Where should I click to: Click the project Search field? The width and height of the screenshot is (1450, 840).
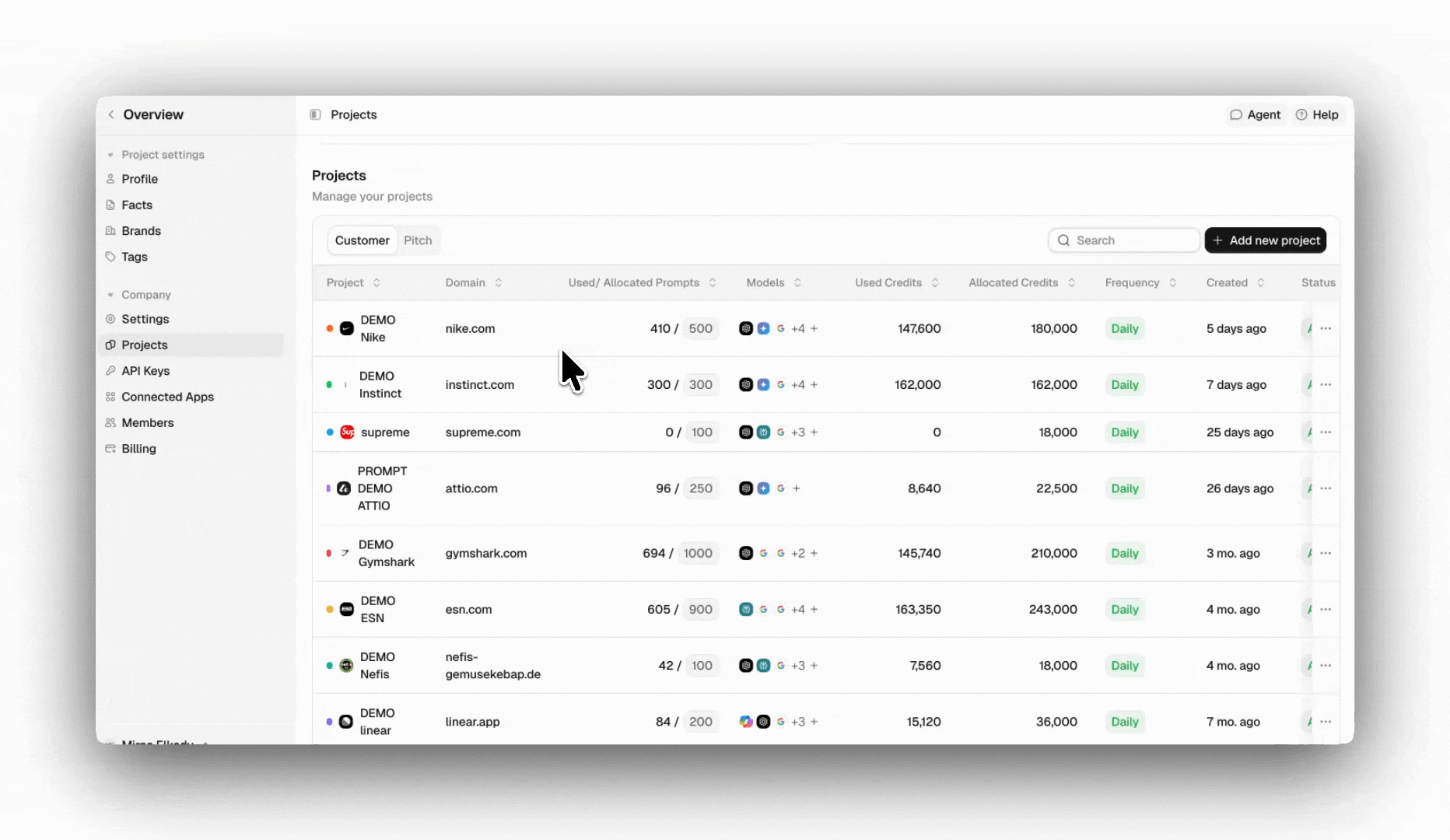1123,240
